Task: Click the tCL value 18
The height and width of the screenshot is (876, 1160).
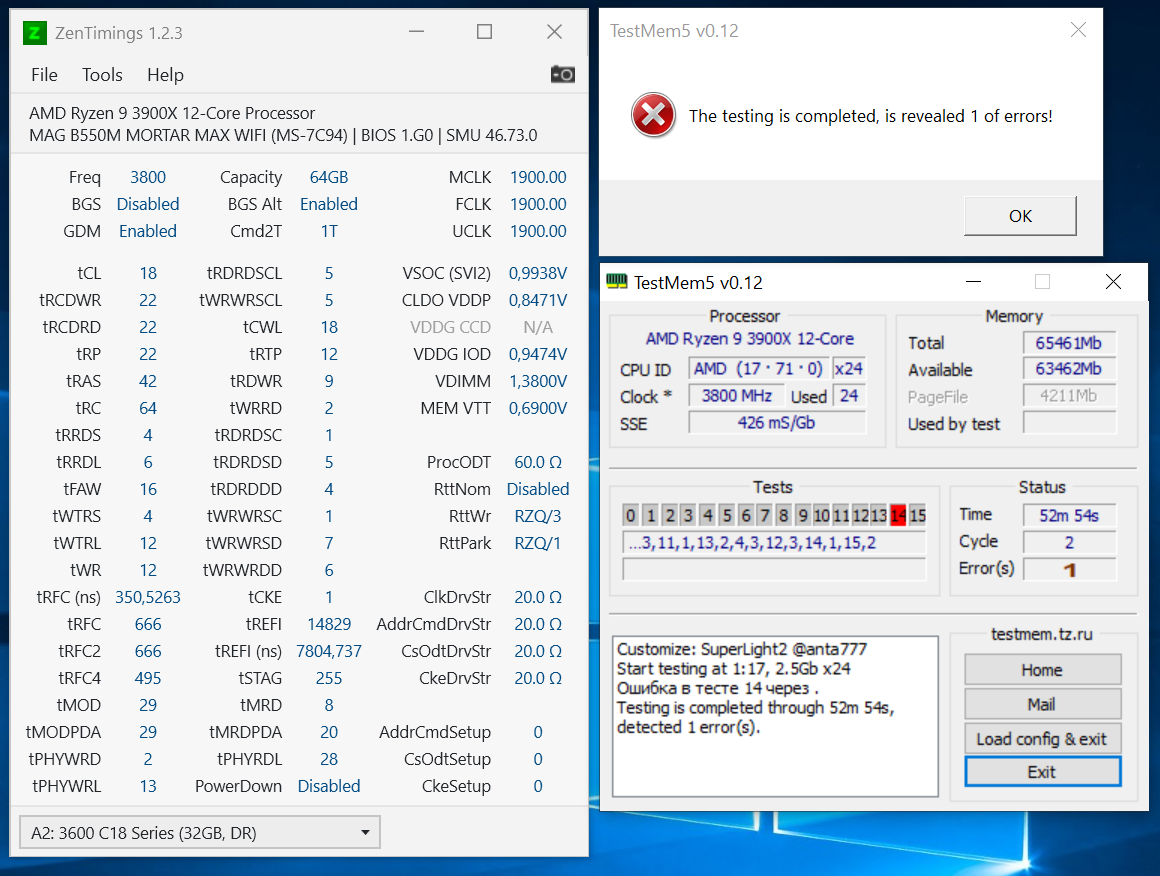Action: (148, 273)
